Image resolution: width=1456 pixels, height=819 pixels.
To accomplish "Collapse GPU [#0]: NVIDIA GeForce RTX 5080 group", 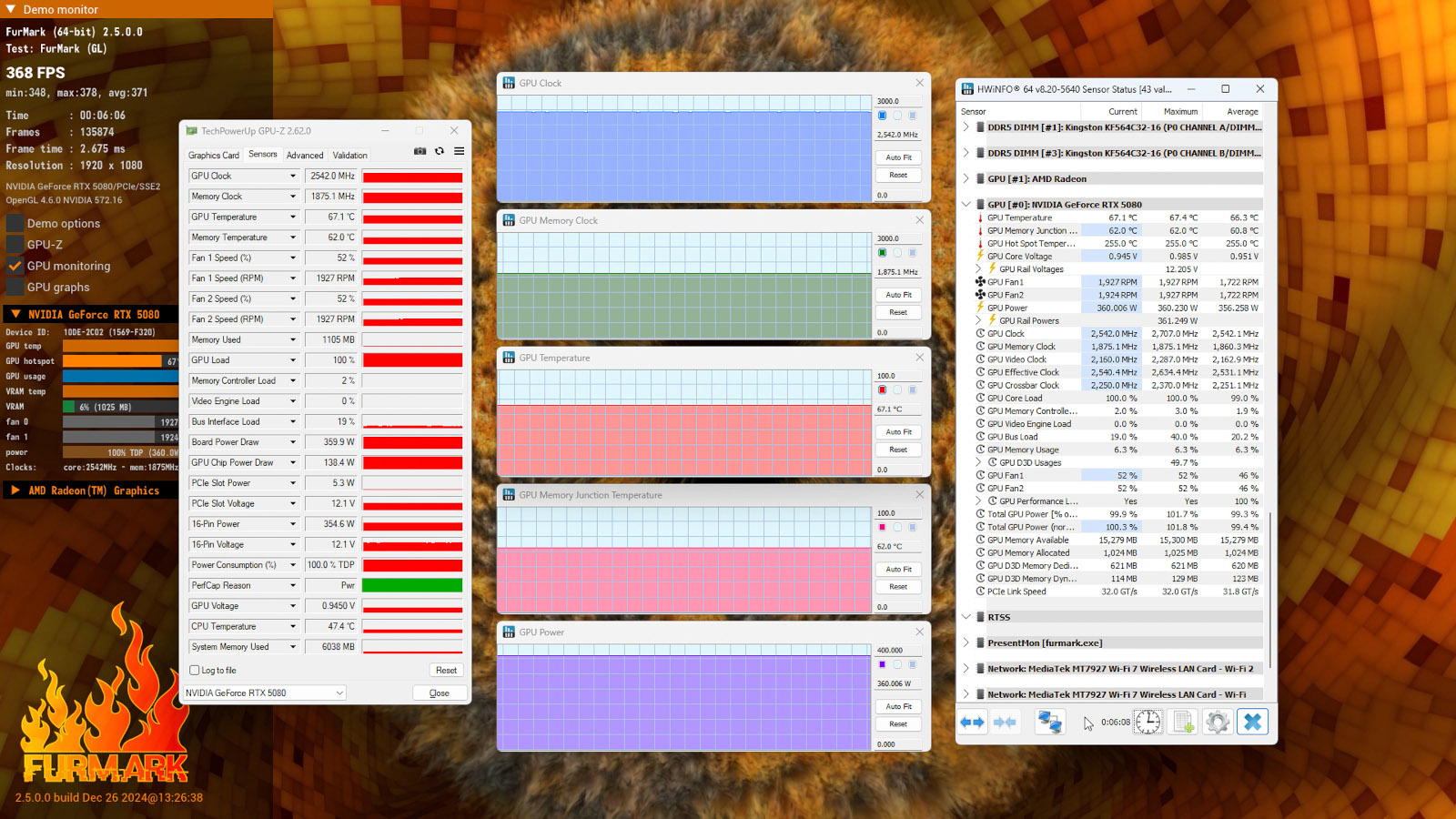I will (966, 205).
